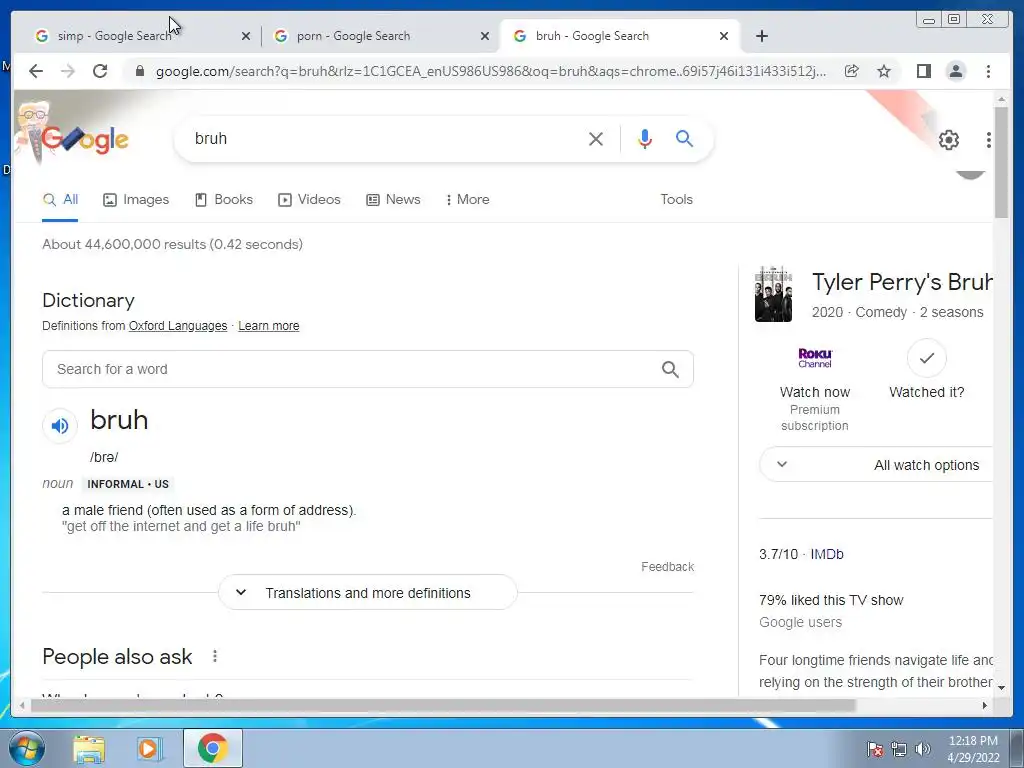Click Feedback link below definition
Viewport: 1024px width, 768px height.
click(x=667, y=567)
